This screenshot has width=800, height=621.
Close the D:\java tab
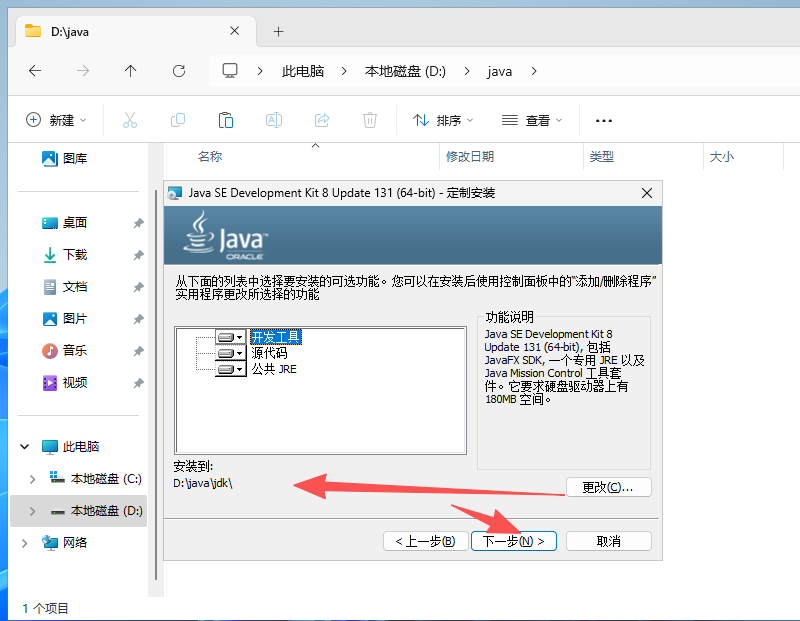(235, 31)
